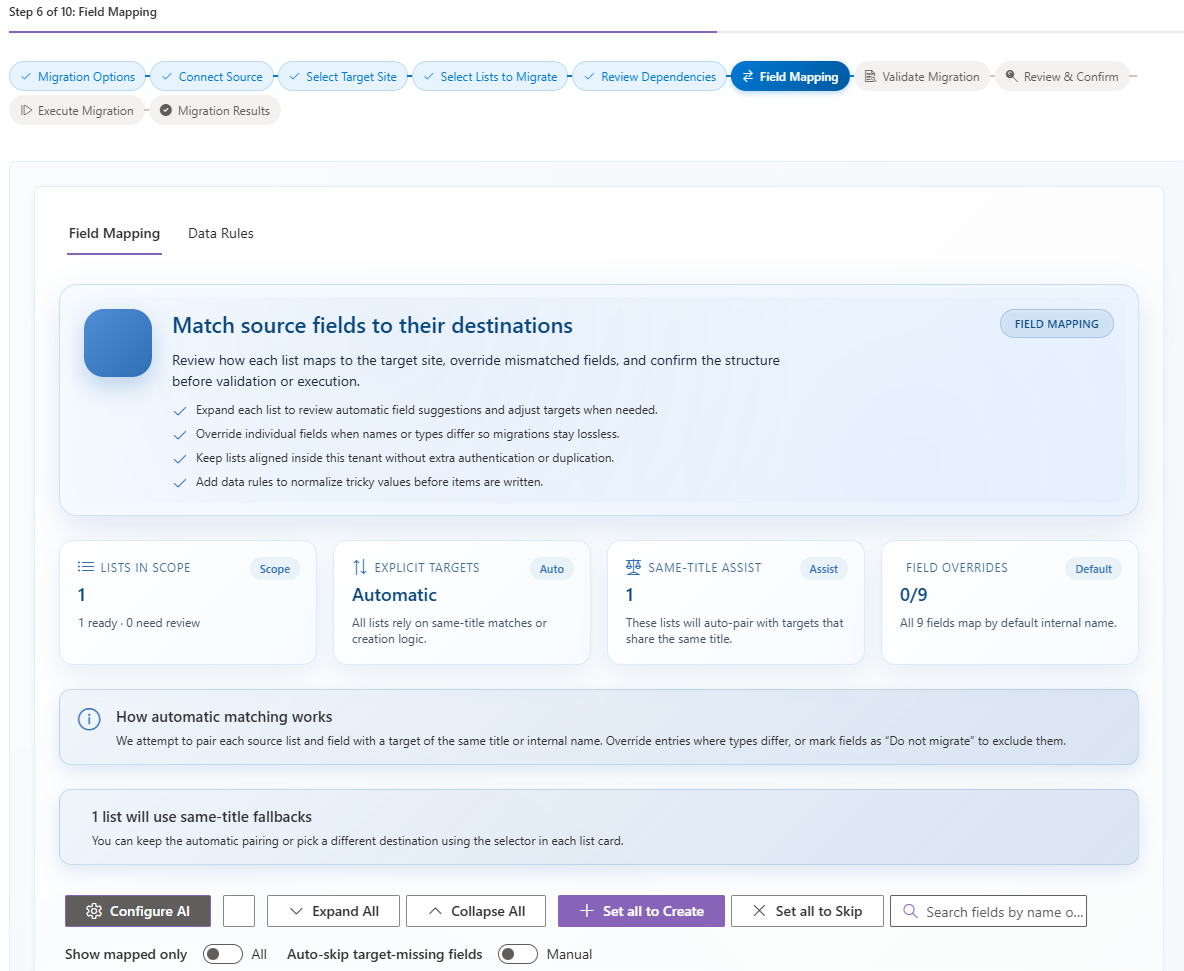Click the blue Field Mapping hero icon

point(118,343)
